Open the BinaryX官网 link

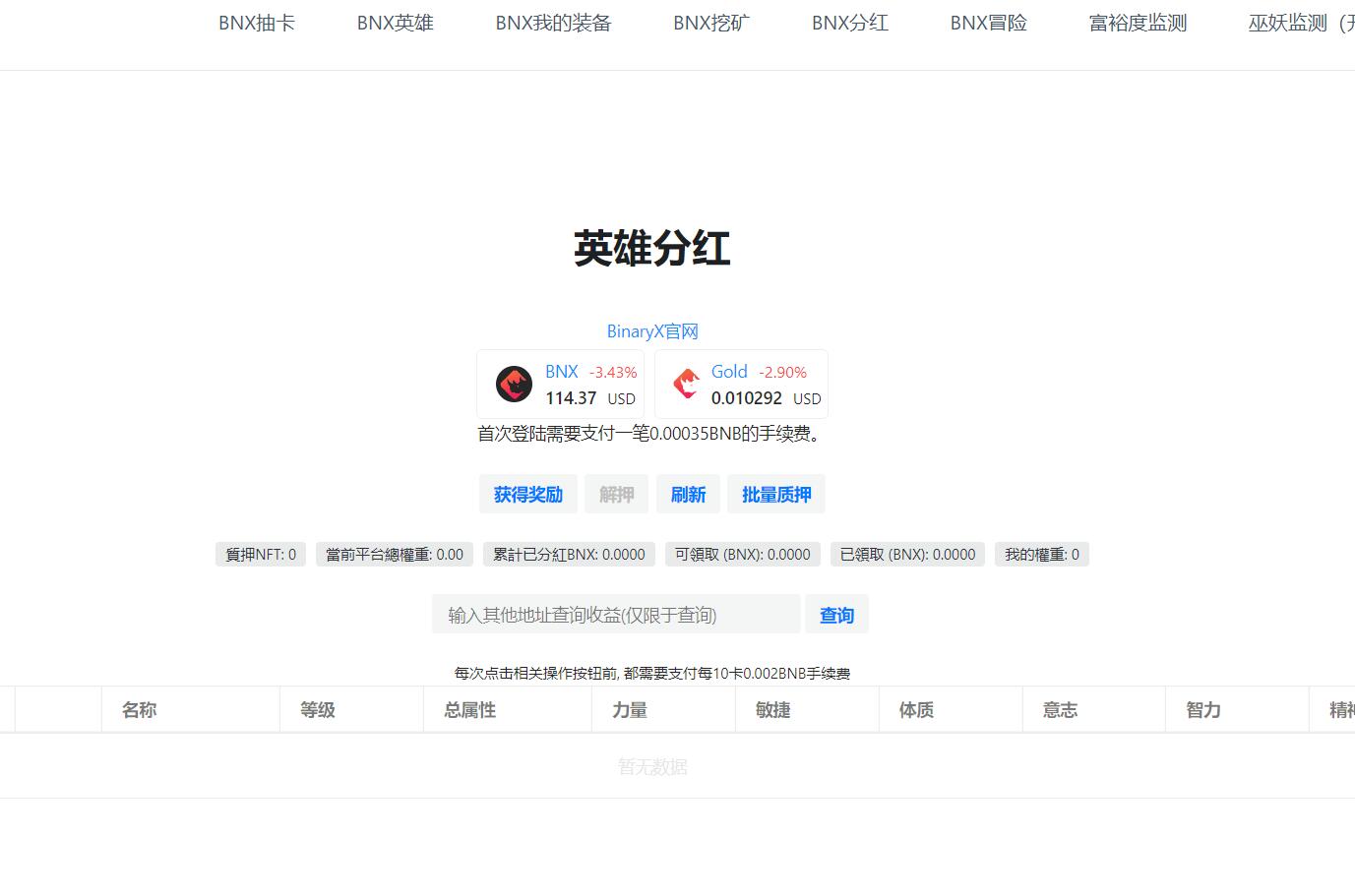point(651,331)
